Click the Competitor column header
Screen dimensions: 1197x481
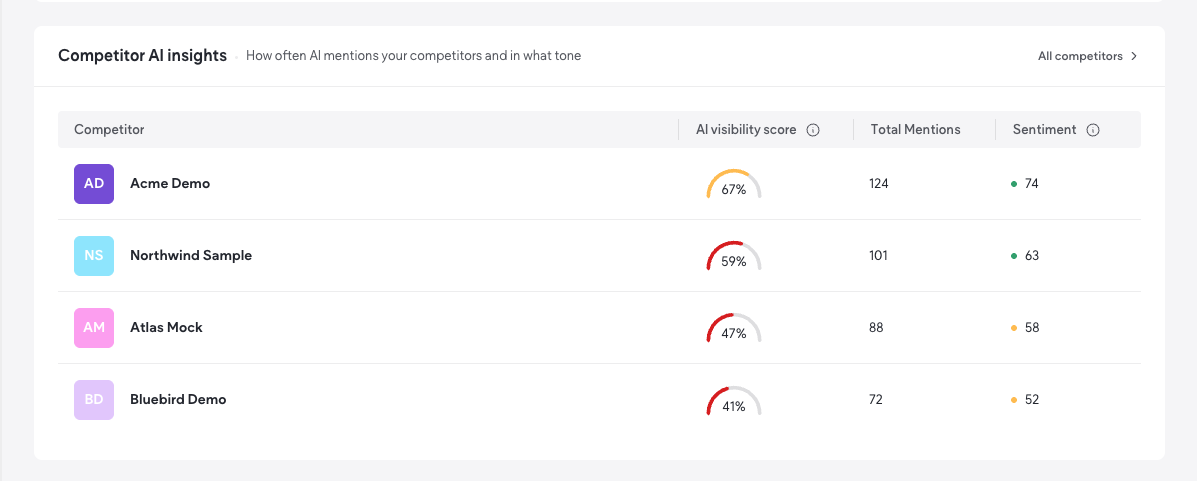[x=109, y=130]
